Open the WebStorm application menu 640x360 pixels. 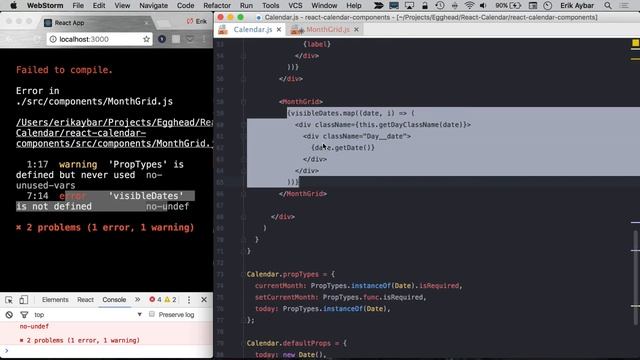[x=45, y=5]
